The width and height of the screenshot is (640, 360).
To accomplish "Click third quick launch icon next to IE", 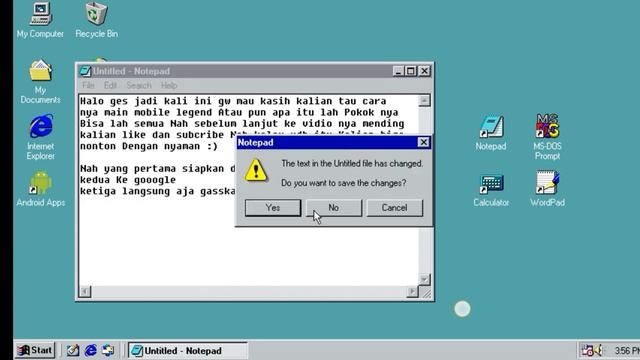I will click(x=108, y=350).
